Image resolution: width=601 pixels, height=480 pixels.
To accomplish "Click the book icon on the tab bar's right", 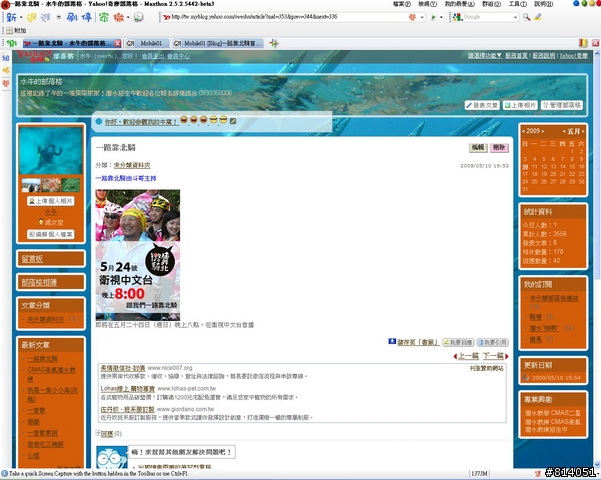I will coord(583,43).
